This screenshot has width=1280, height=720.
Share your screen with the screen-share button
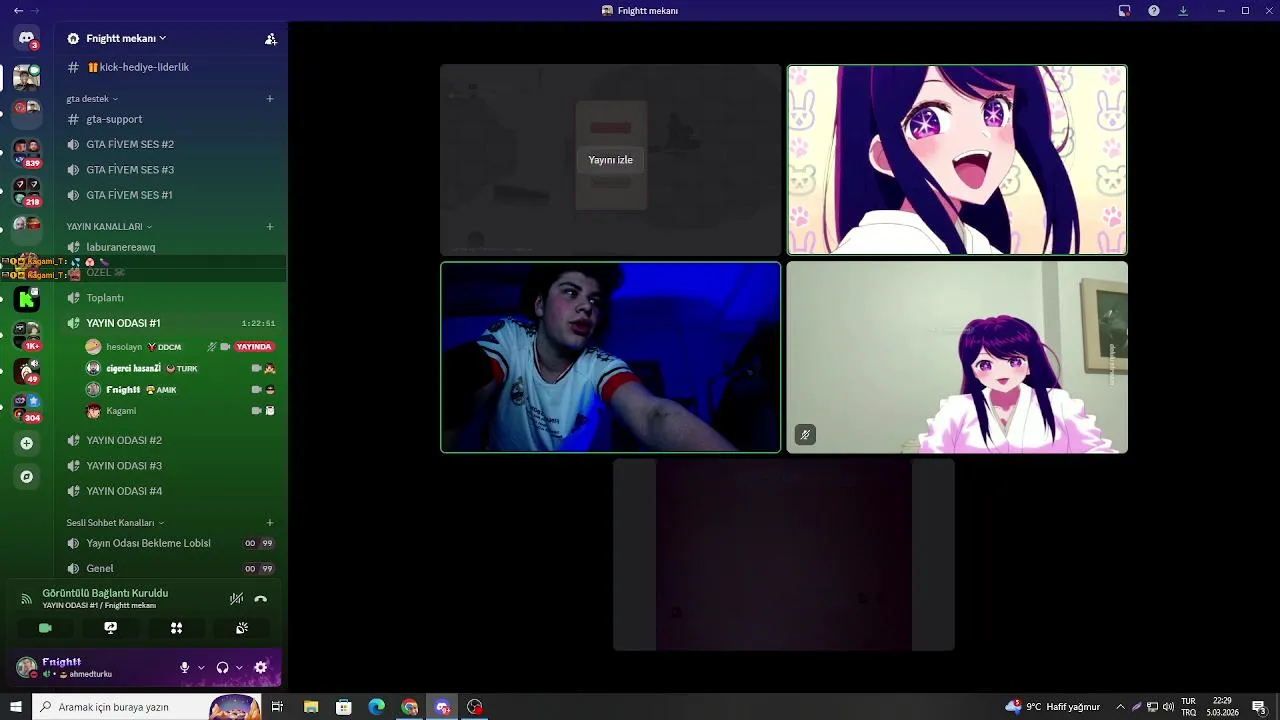[111, 628]
